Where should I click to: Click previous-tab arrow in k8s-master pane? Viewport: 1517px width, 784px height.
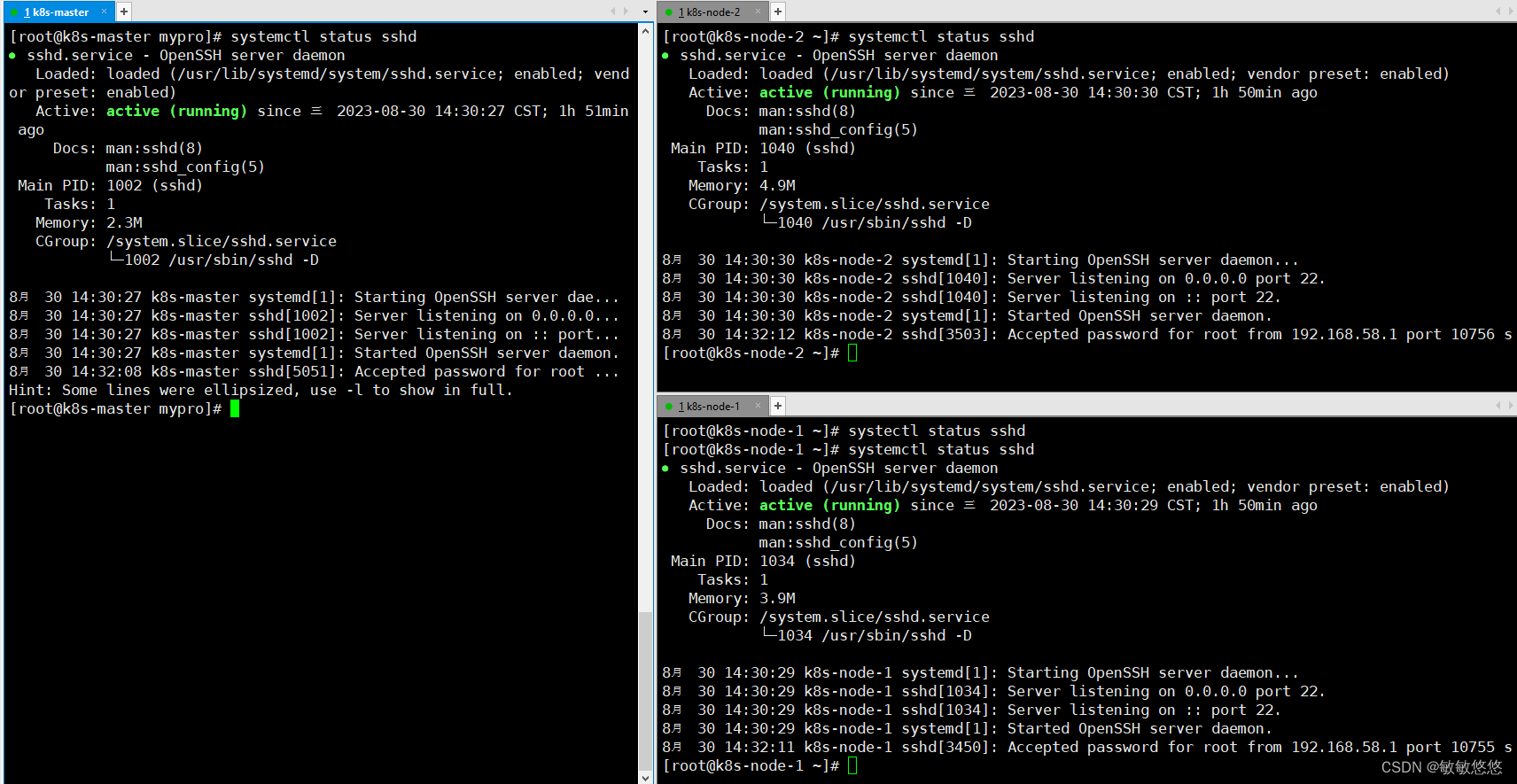pos(612,12)
